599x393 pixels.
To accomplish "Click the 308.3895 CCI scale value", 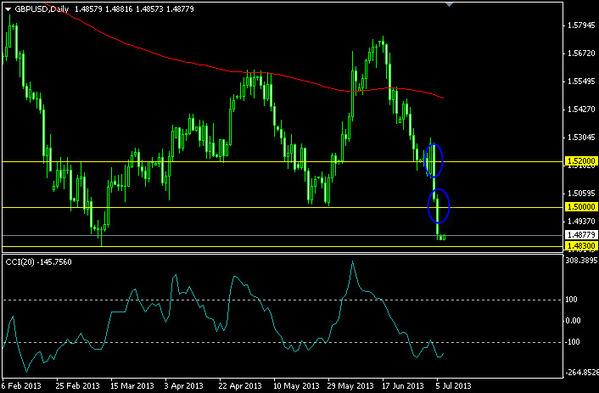I will (581, 260).
